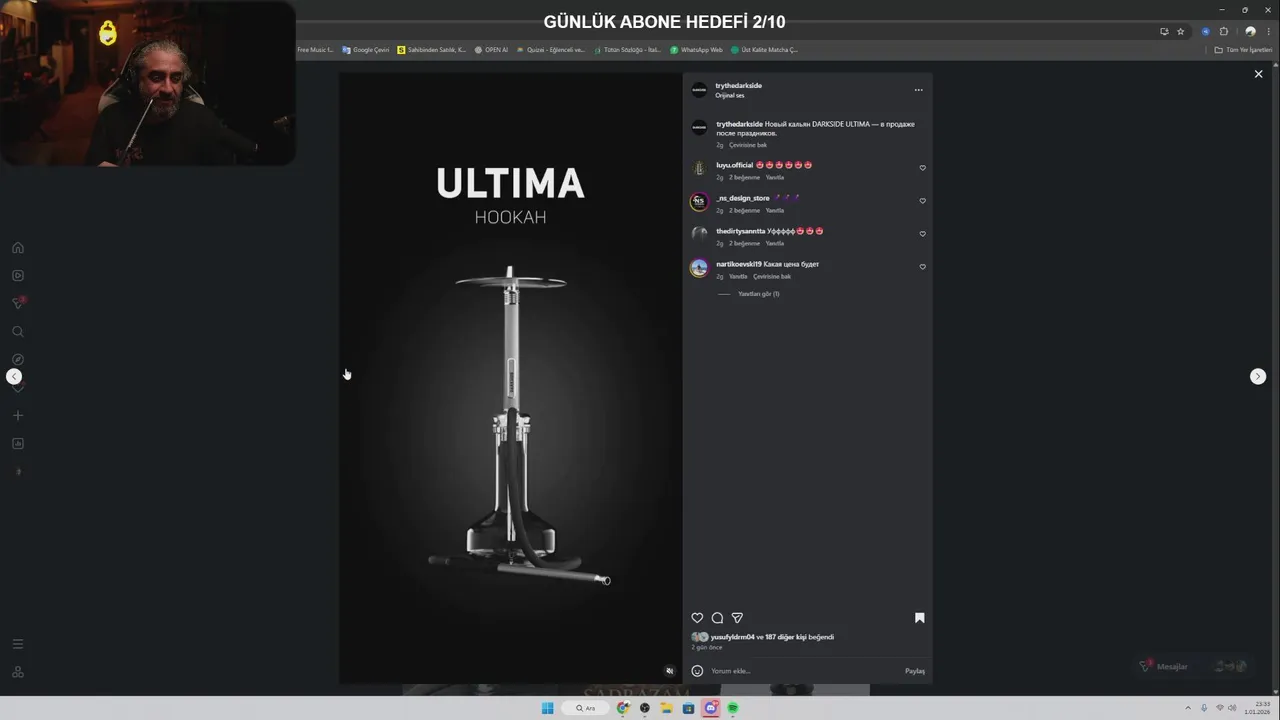
Task: Like the nartikoevski19 comment
Action: [922, 267]
